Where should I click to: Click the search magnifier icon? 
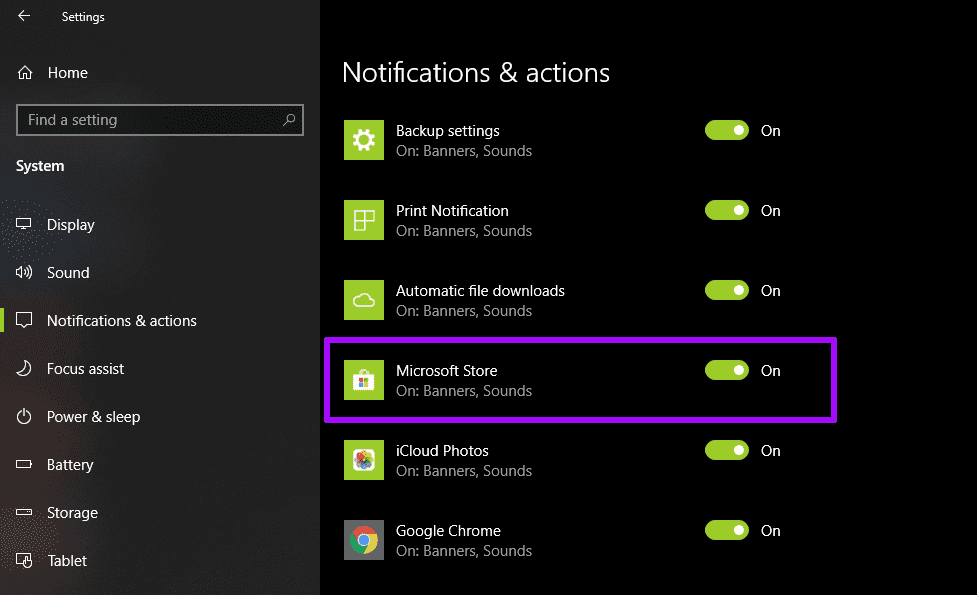(x=288, y=120)
